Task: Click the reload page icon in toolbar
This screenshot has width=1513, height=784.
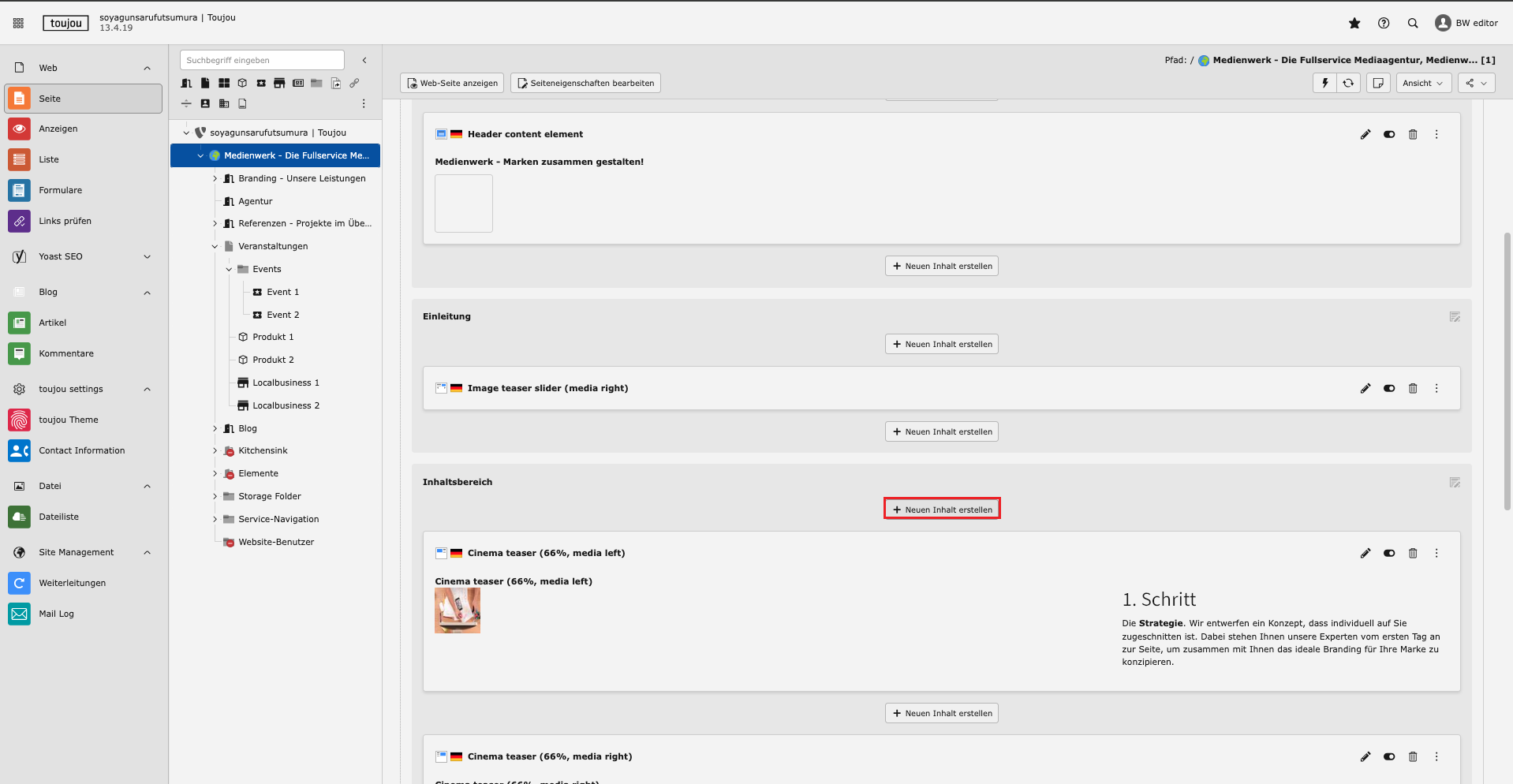Action: (1349, 83)
